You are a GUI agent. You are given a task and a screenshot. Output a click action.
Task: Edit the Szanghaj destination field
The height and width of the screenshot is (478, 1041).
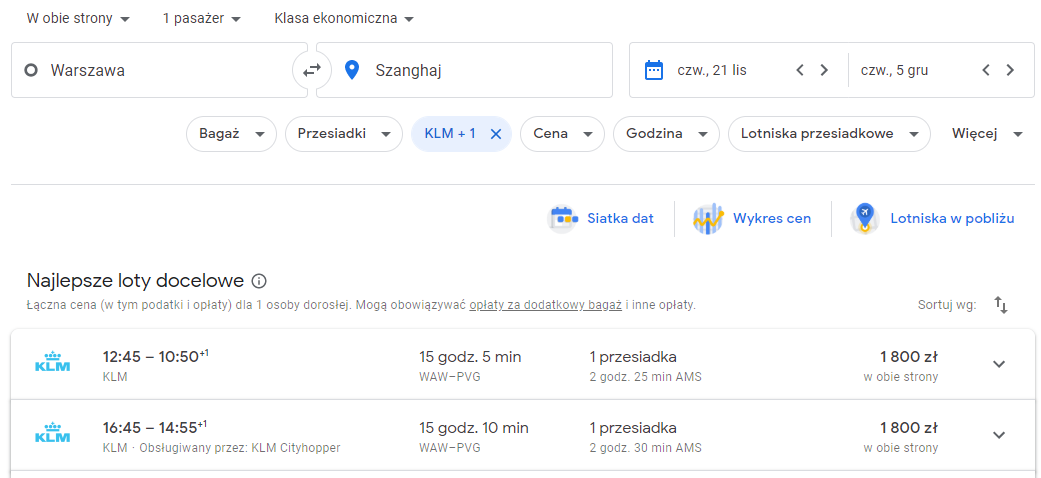point(464,70)
